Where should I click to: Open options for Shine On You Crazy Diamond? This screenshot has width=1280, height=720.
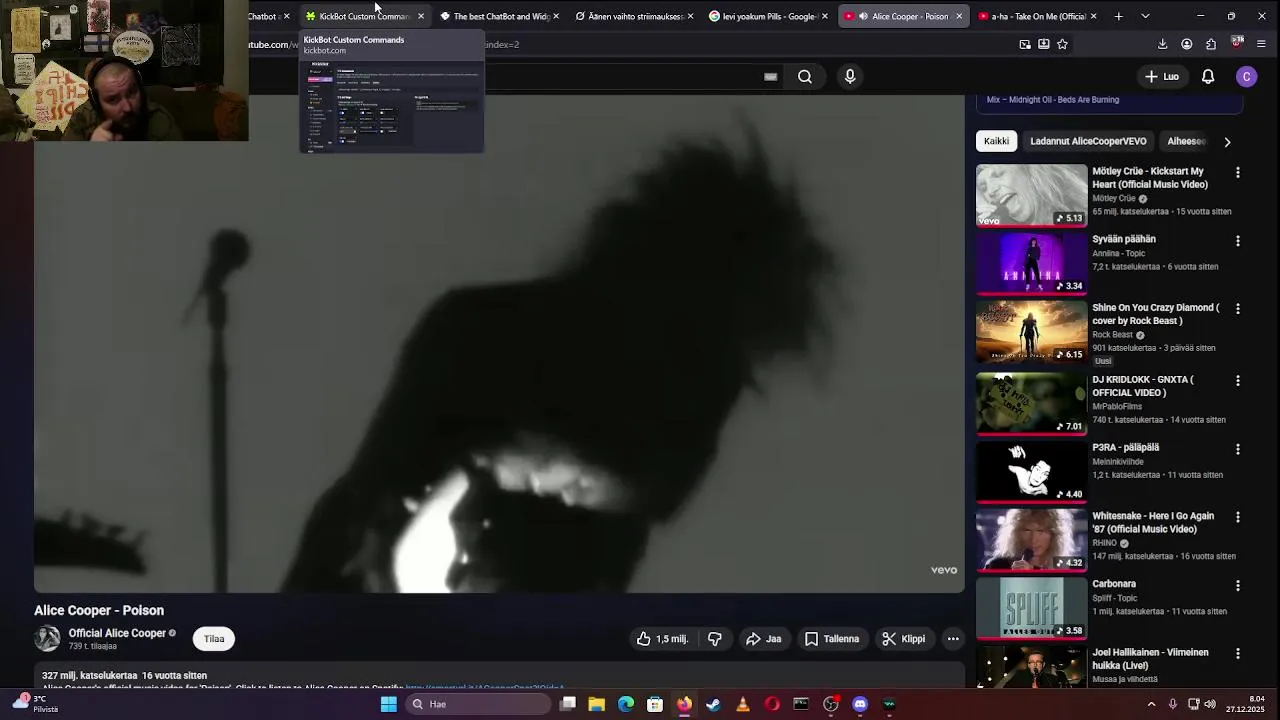(1238, 309)
